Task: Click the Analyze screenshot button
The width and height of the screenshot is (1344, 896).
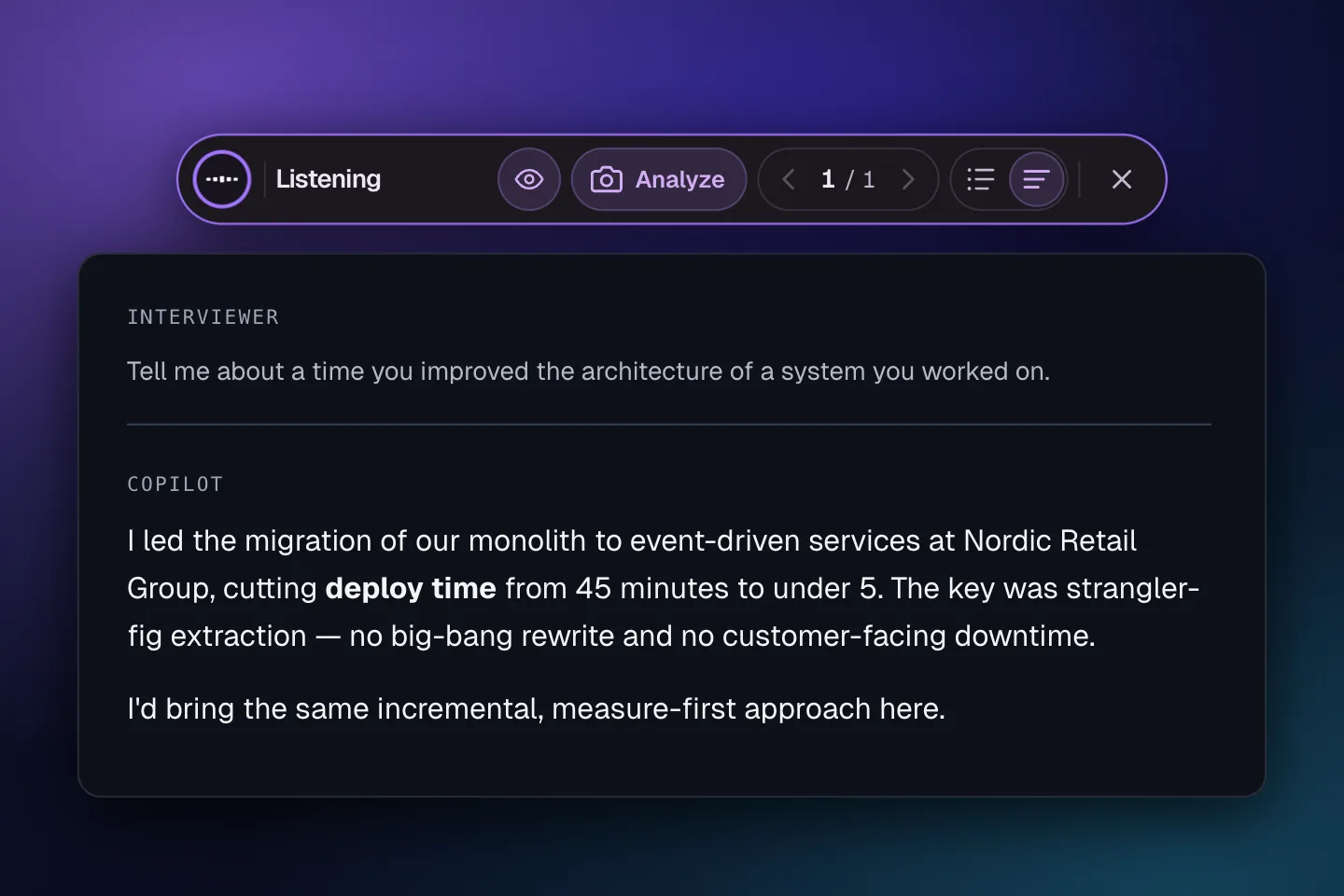Action: click(x=659, y=179)
